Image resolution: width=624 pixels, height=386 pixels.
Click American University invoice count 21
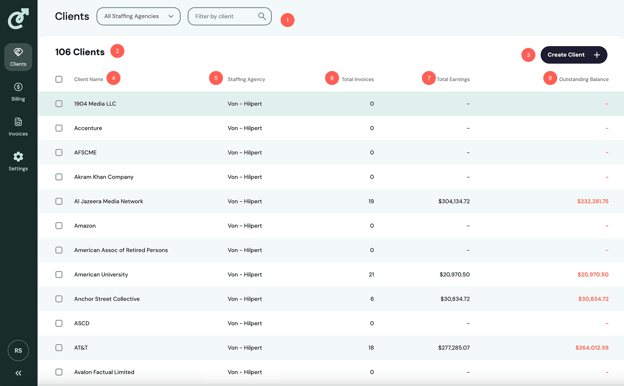(371, 275)
